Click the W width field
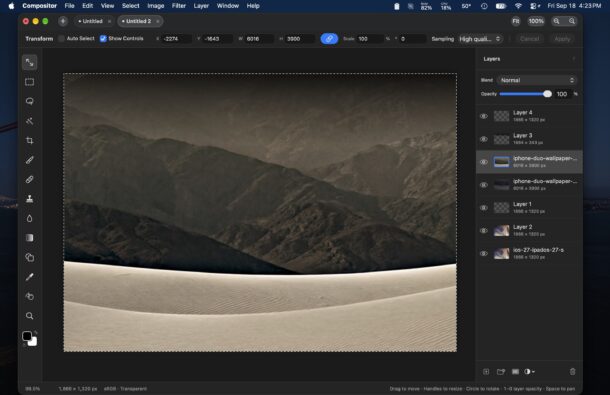 pos(259,39)
